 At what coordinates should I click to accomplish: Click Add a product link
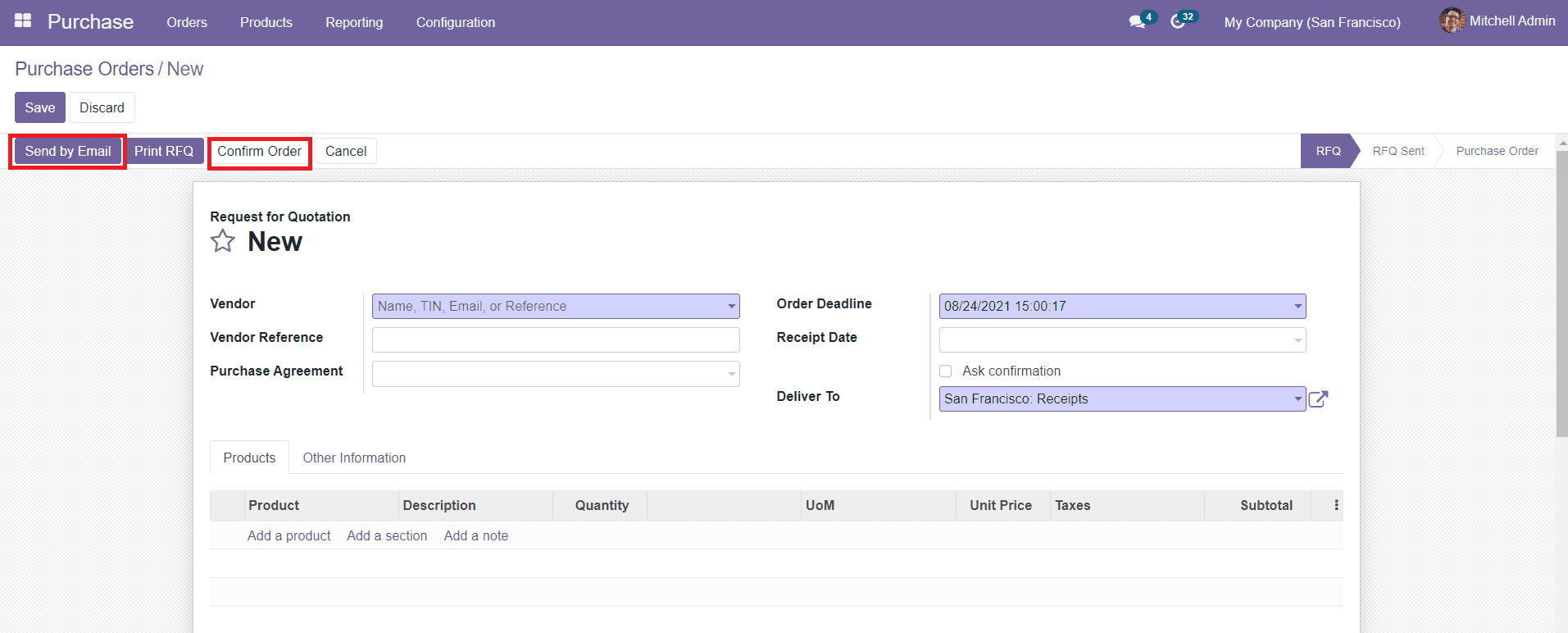pos(289,535)
